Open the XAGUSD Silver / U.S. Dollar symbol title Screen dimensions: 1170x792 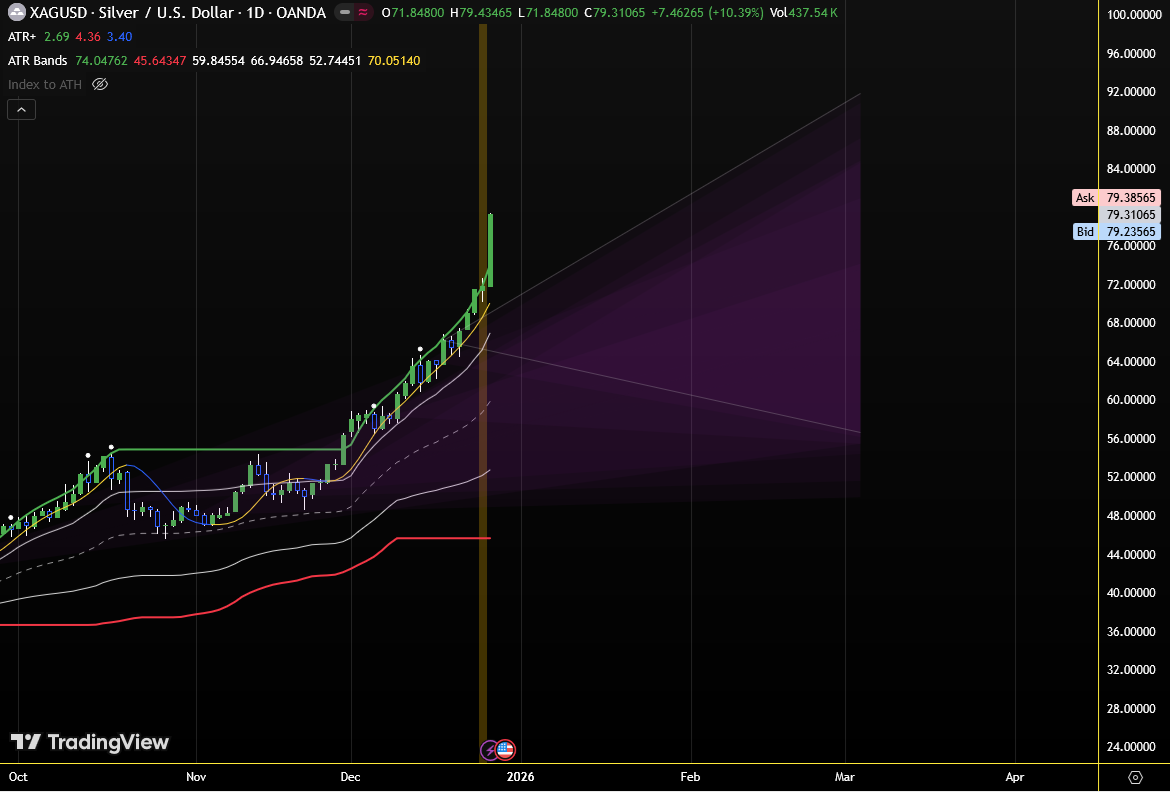tap(178, 13)
